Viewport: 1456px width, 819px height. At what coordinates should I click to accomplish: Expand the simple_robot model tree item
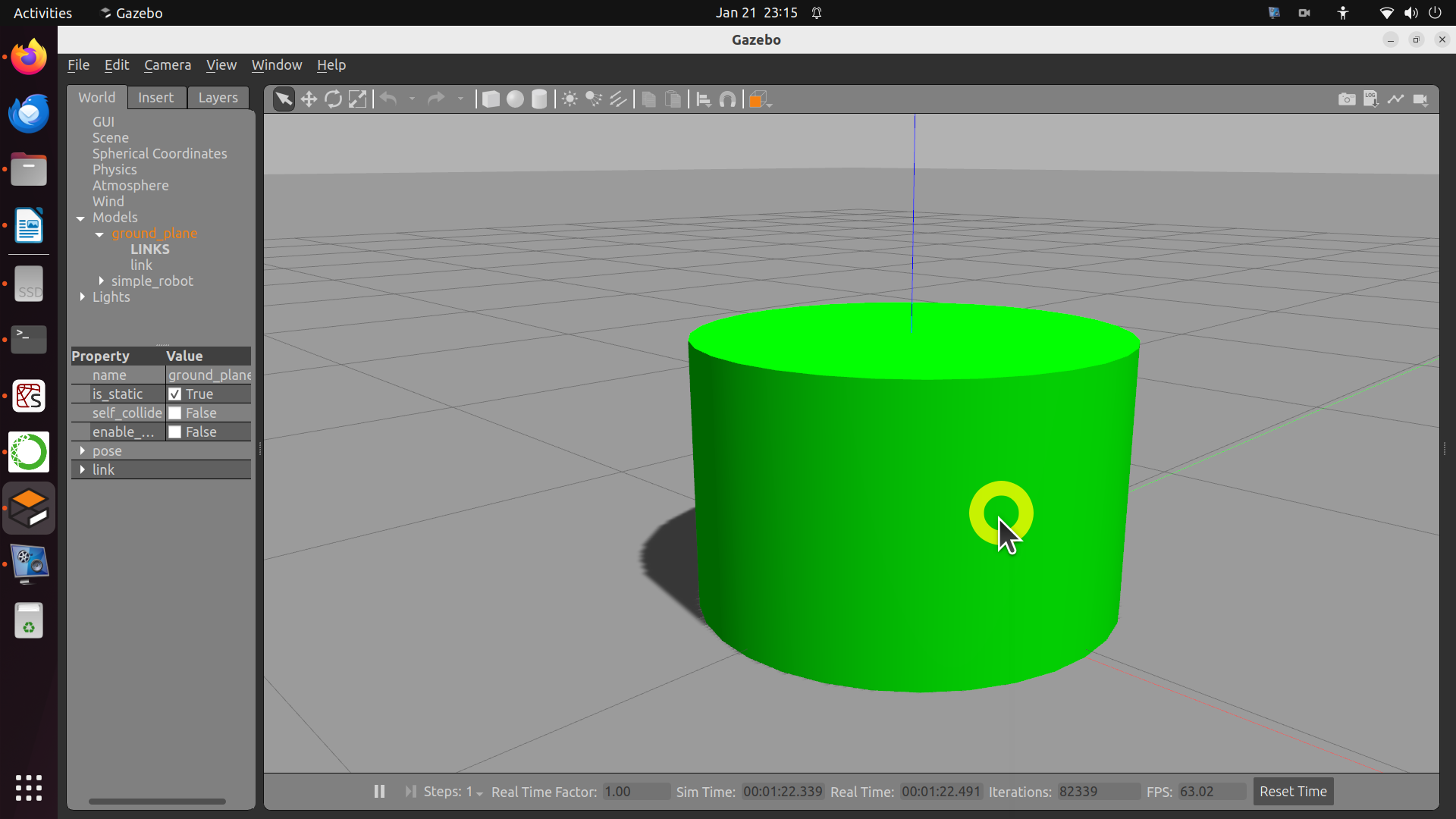pos(100,281)
